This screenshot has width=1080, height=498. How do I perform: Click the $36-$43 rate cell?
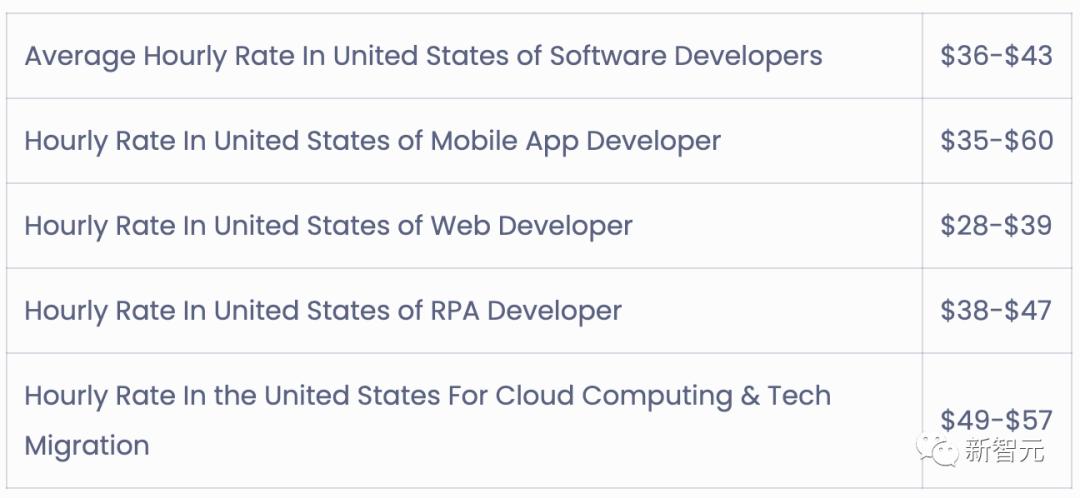997,56
